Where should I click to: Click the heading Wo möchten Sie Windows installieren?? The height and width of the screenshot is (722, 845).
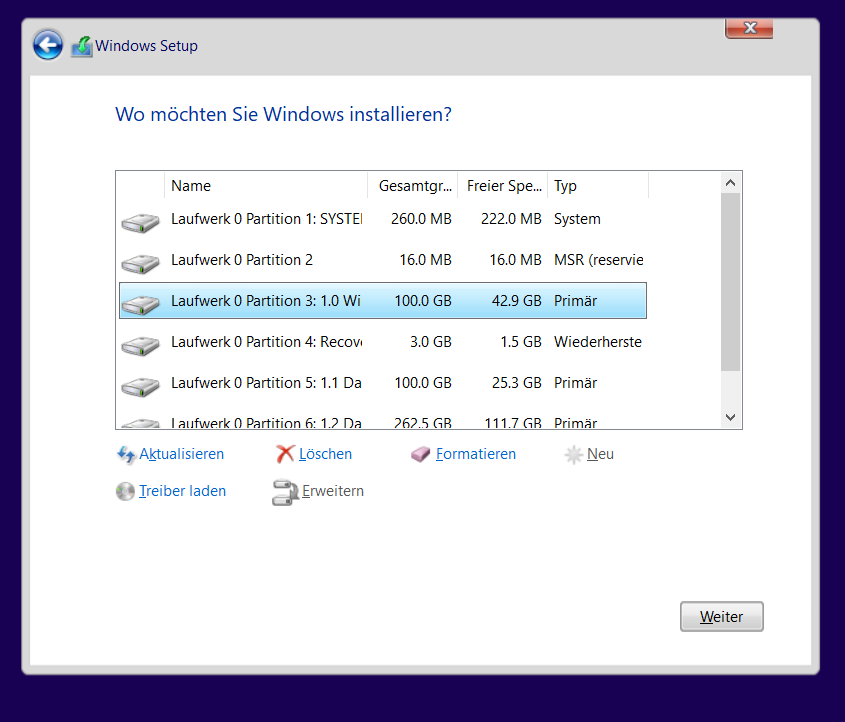coord(283,114)
